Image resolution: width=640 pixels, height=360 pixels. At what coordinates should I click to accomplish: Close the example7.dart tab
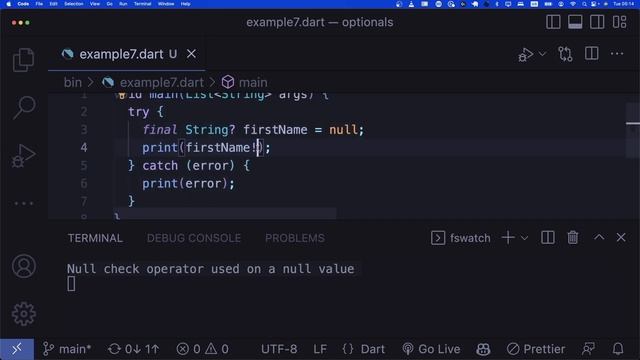click(191, 54)
